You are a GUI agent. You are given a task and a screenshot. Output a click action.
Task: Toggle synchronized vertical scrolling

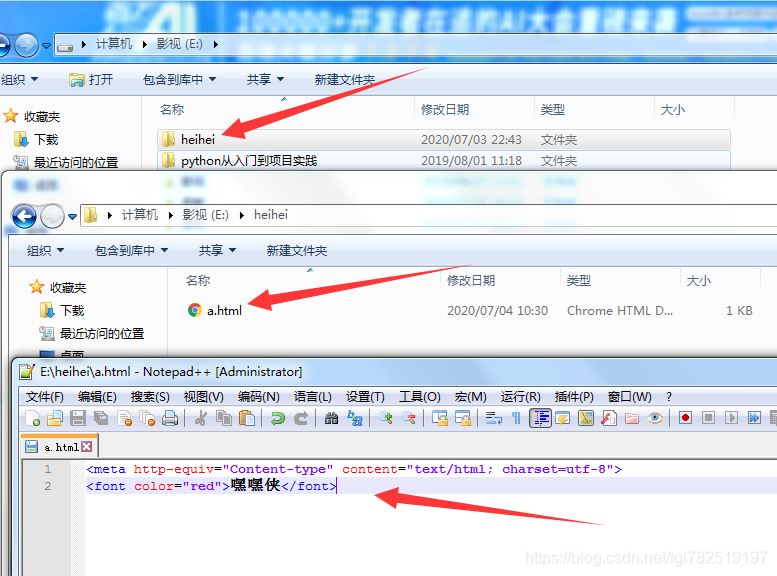[440, 418]
